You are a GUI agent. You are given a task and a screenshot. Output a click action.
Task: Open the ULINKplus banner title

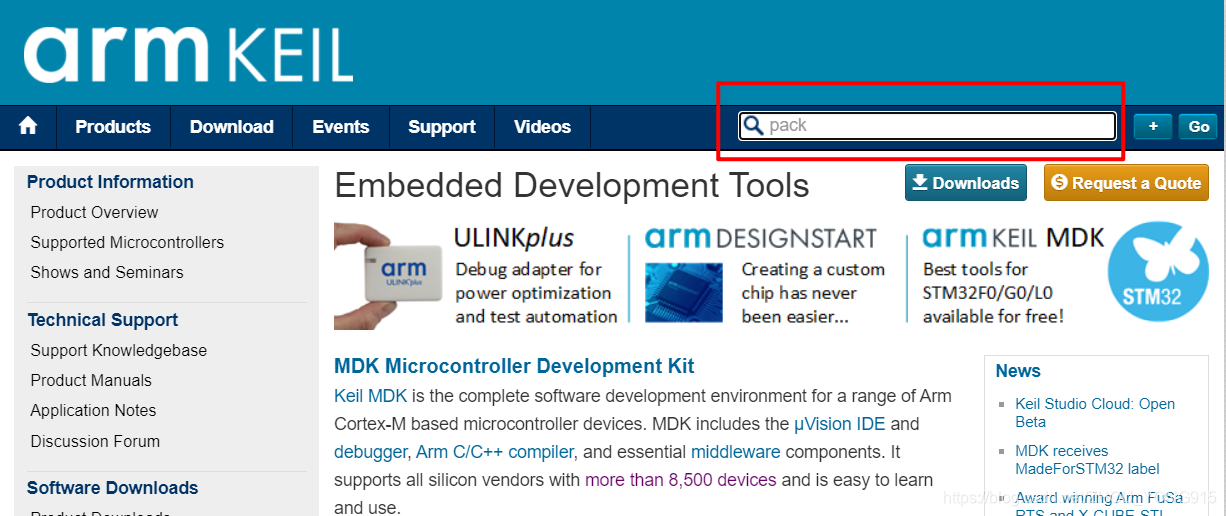(514, 238)
